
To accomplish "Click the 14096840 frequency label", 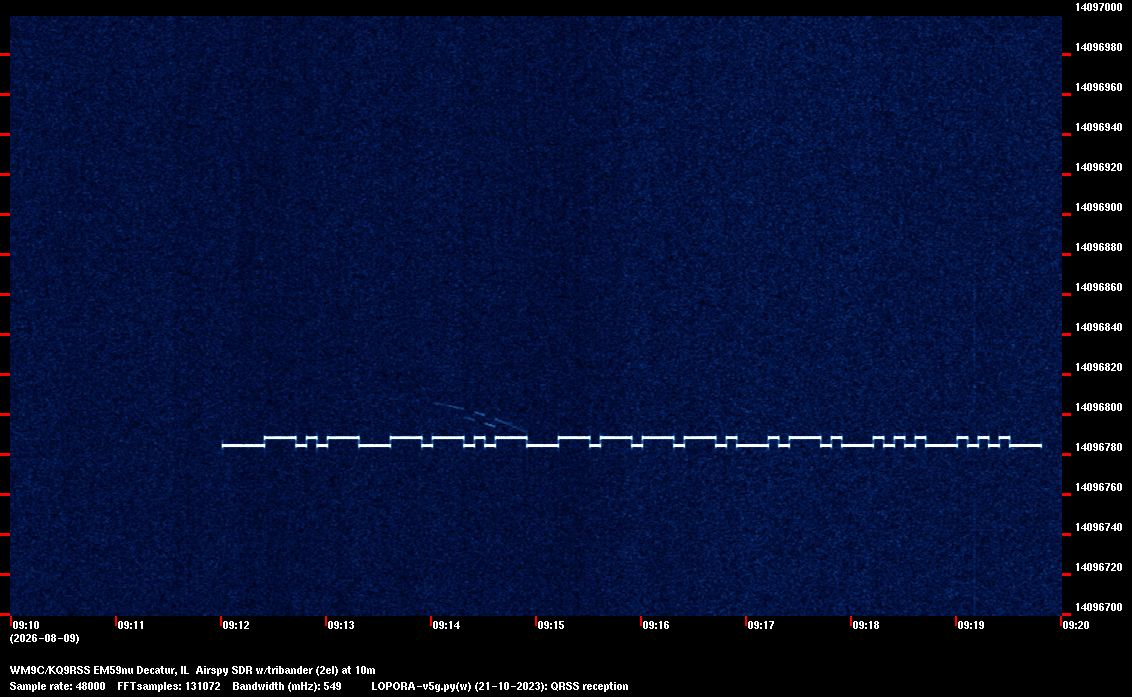I will pos(1099,327).
